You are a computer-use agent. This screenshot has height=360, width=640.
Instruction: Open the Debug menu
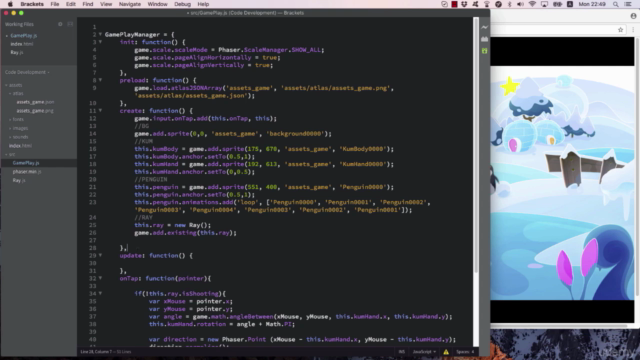(182, 4)
